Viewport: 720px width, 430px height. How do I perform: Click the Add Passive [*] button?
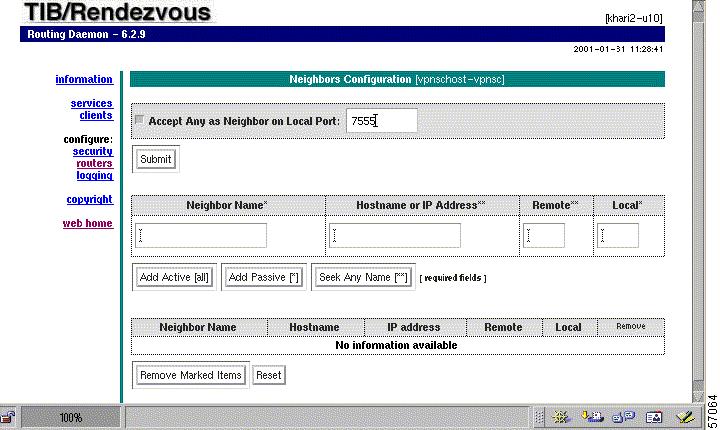[x=264, y=277]
